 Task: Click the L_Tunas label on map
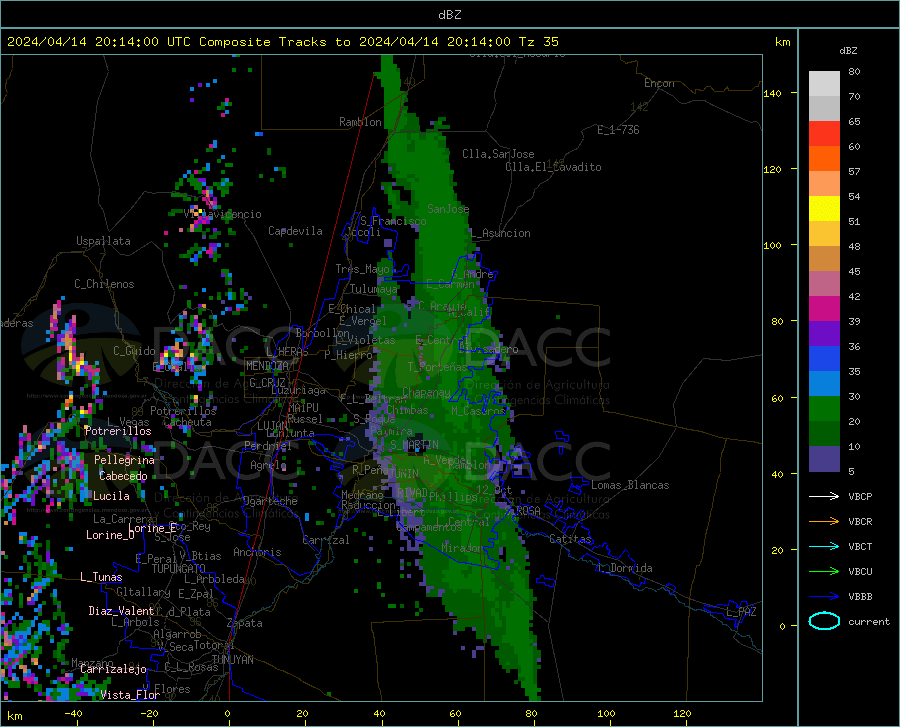click(x=101, y=577)
